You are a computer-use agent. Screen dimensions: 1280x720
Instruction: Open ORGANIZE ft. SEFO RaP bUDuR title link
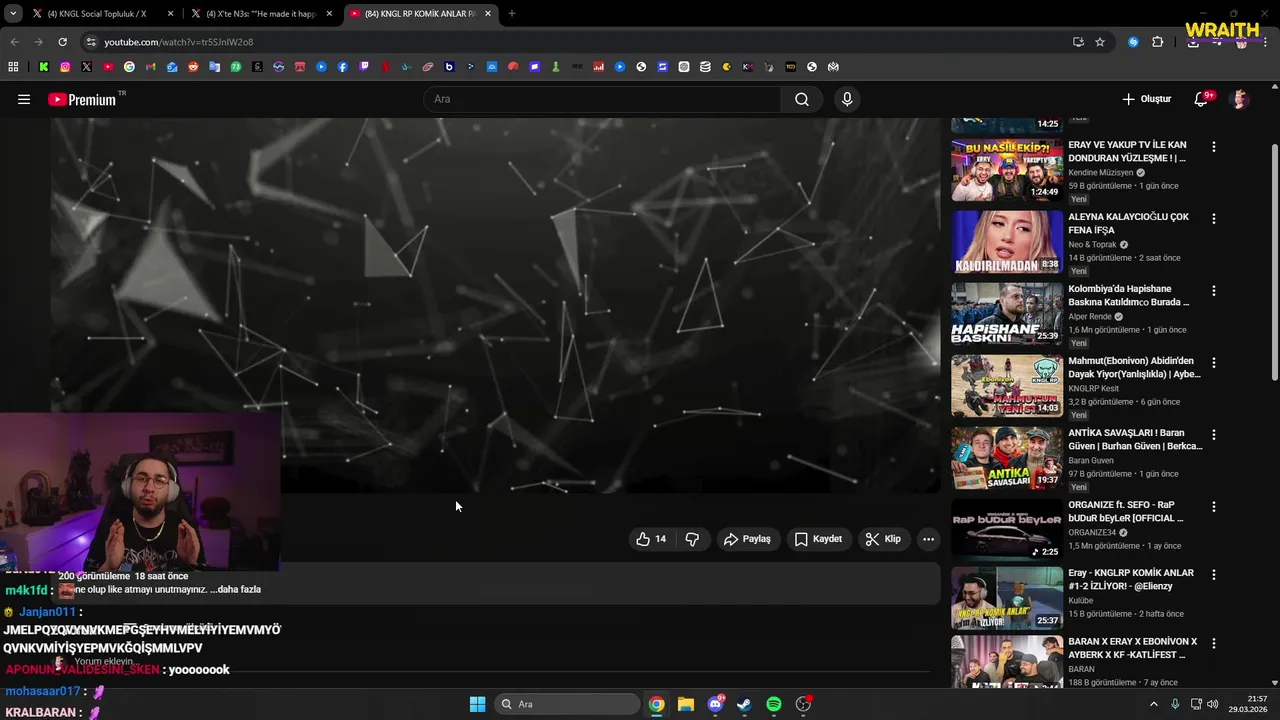(1125, 511)
